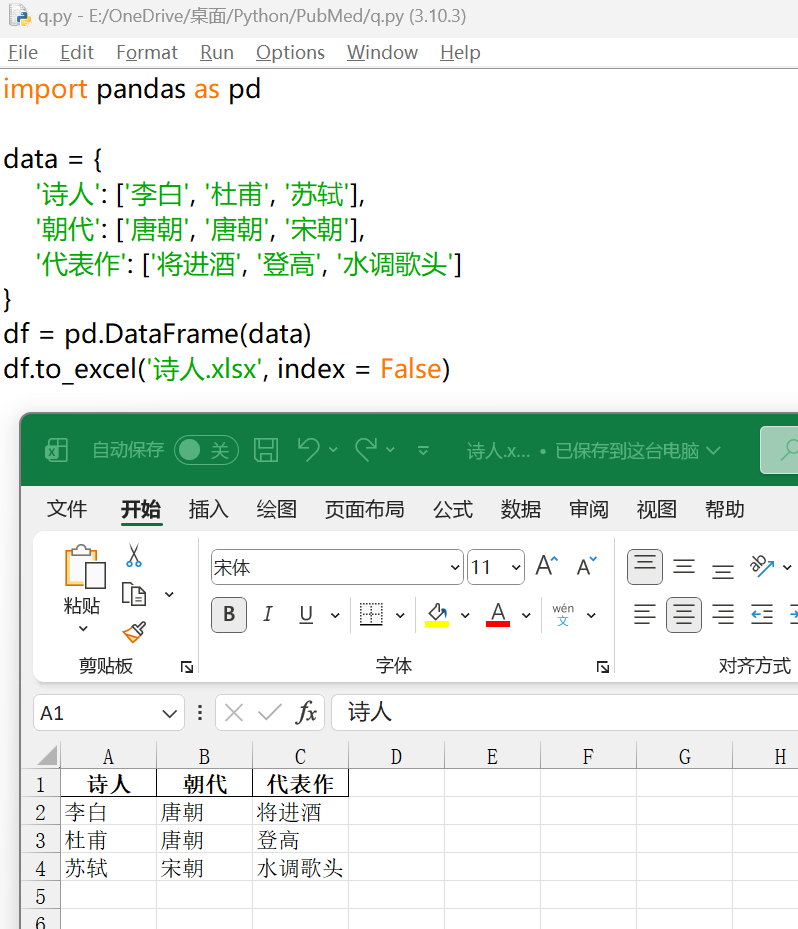This screenshot has width=798, height=929.
Task: Click the Paste clipboard icon
Action: point(85,566)
